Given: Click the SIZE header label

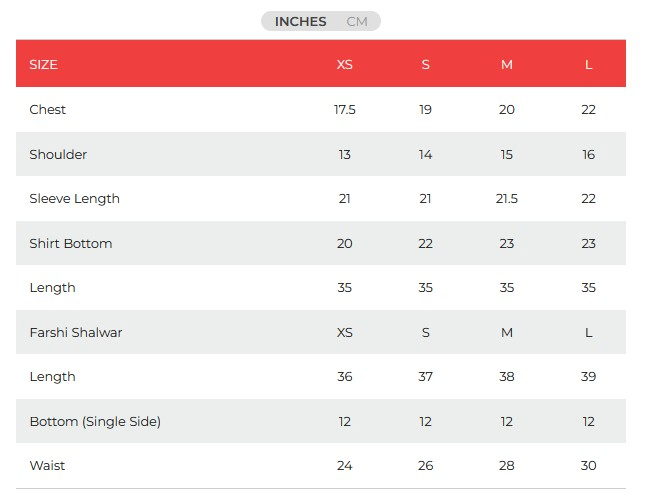Looking at the screenshot, I should [x=44, y=65].
